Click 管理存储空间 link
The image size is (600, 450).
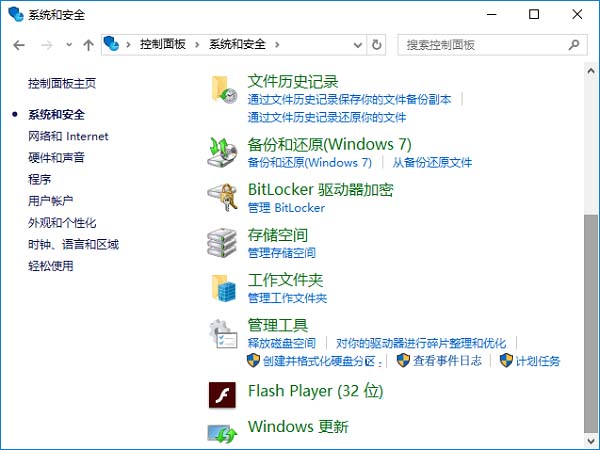tap(282, 253)
